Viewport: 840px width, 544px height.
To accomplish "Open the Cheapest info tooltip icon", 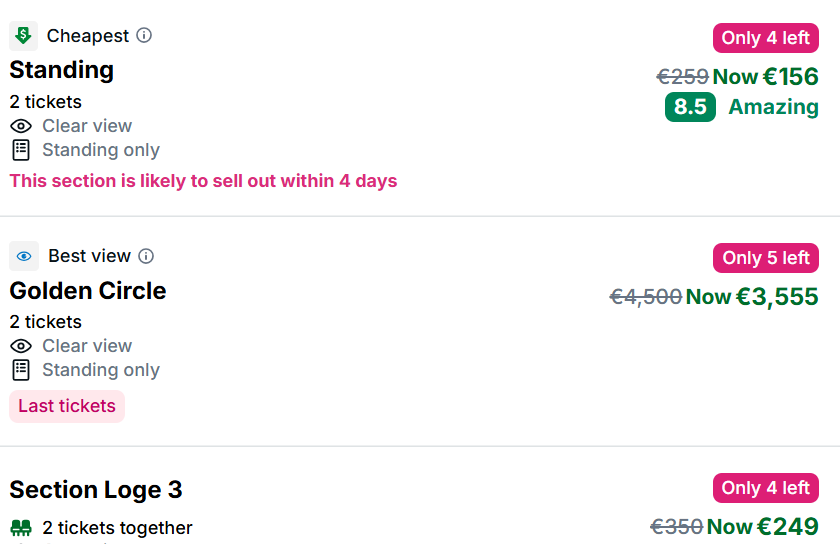I will point(144,36).
